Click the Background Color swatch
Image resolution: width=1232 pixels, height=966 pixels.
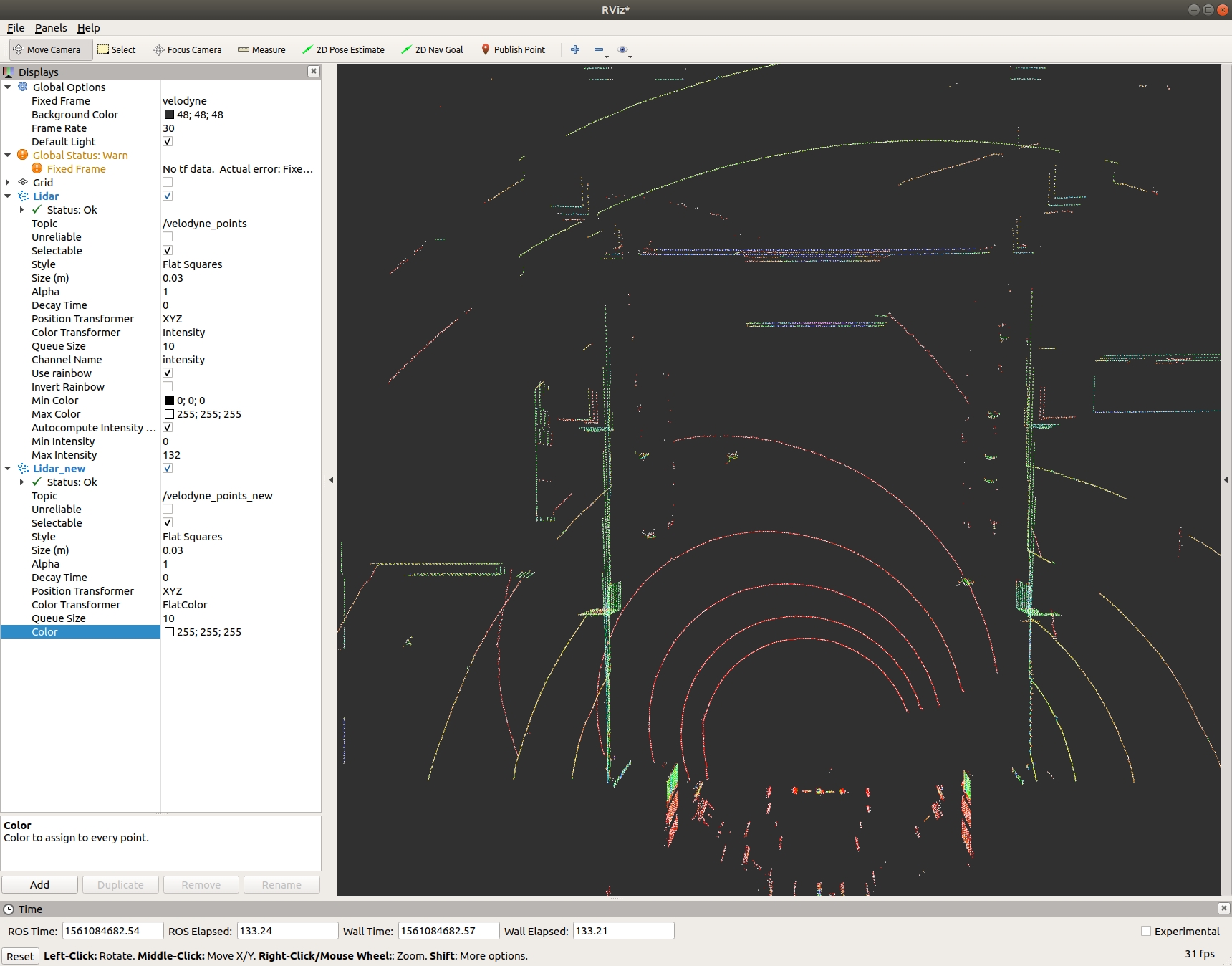point(169,115)
